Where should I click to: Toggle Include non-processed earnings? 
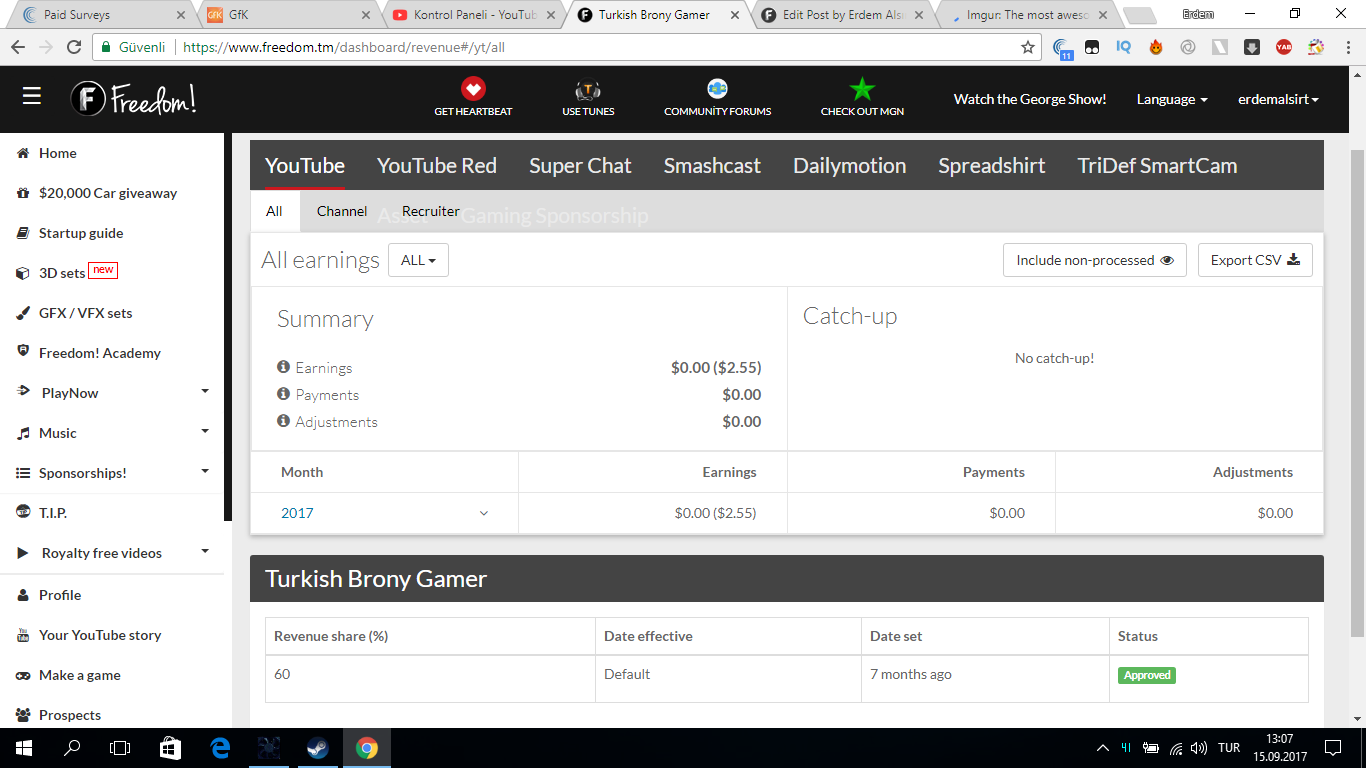click(1094, 260)
